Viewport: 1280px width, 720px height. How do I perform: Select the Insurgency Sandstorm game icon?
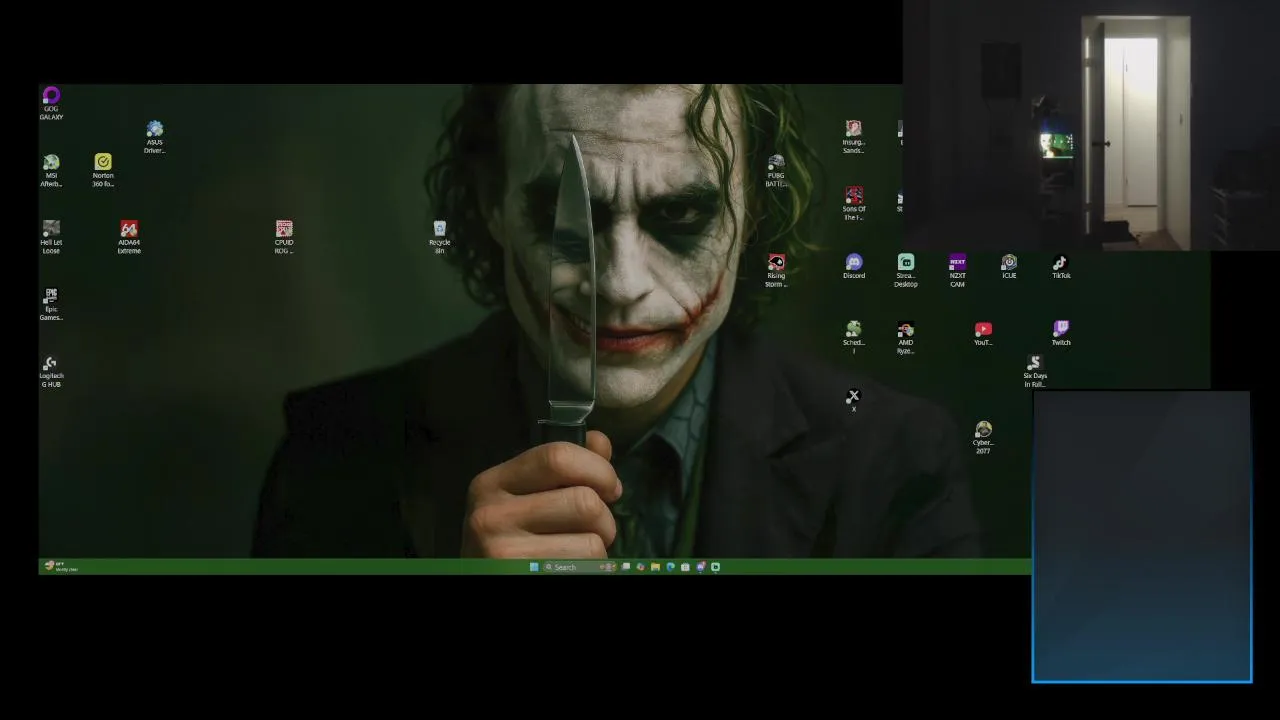853,137
